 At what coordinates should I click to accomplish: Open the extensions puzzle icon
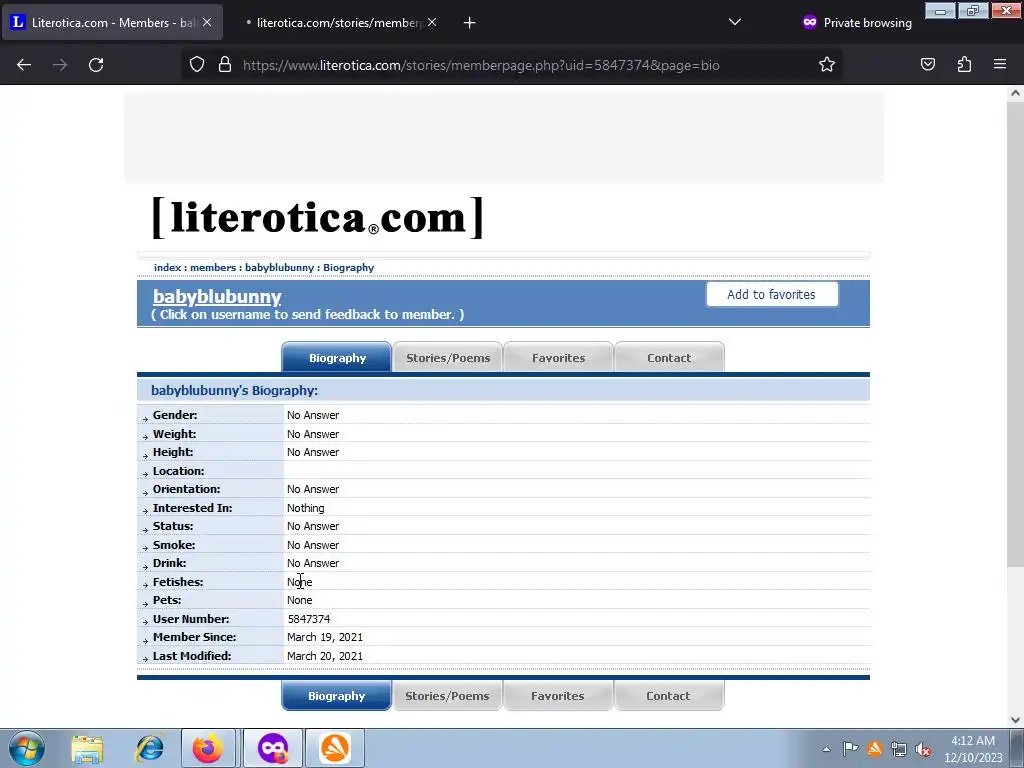coord(964,65)
